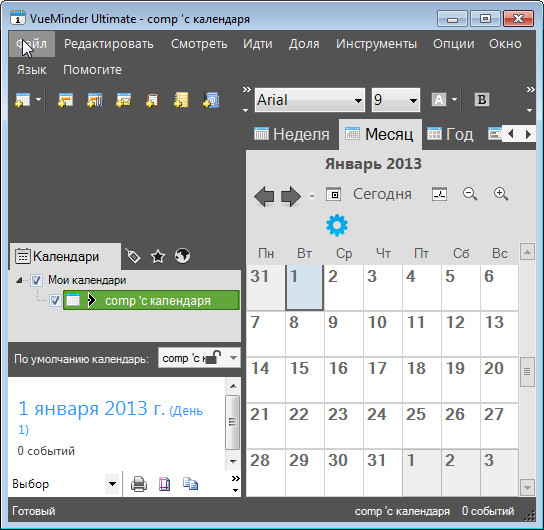
Task: Click the unlock padlock icon
Action: [x=213, y=358]
